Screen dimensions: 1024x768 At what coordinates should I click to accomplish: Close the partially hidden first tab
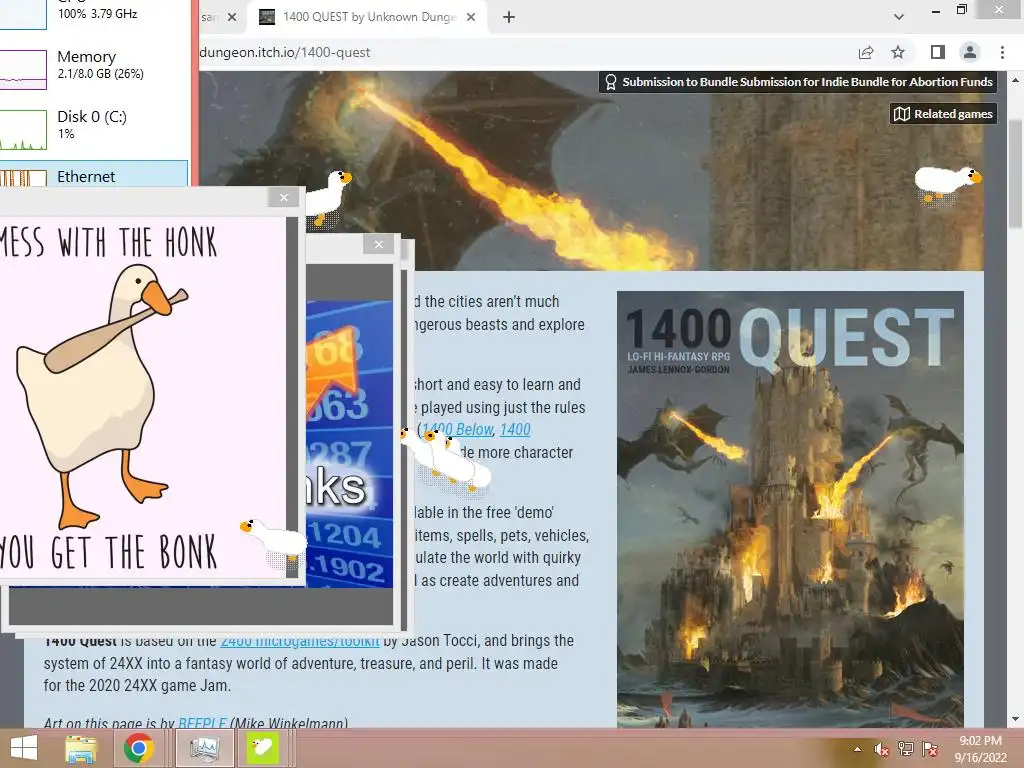pos(232,17)
